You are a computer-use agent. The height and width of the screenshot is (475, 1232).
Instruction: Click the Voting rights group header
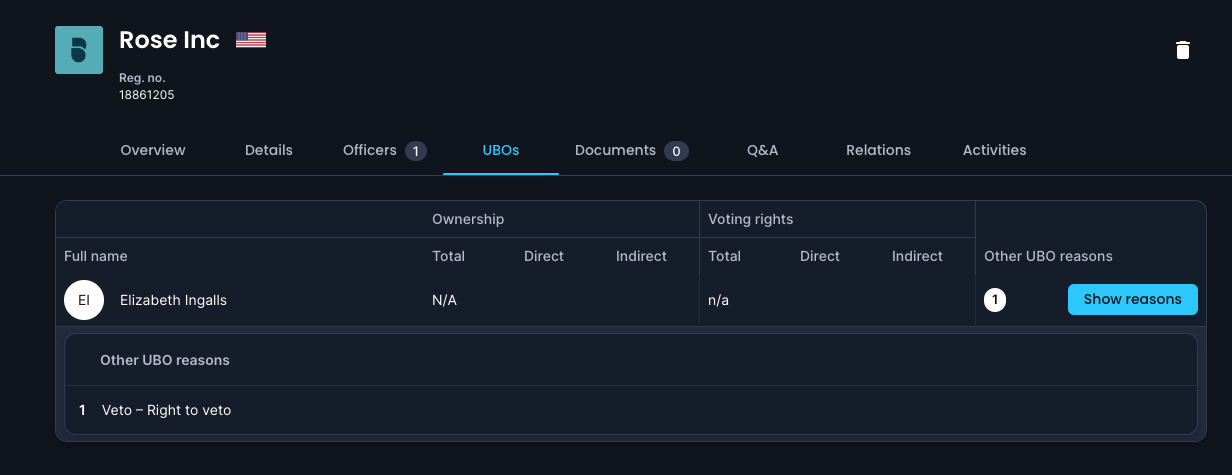(750, 219)
